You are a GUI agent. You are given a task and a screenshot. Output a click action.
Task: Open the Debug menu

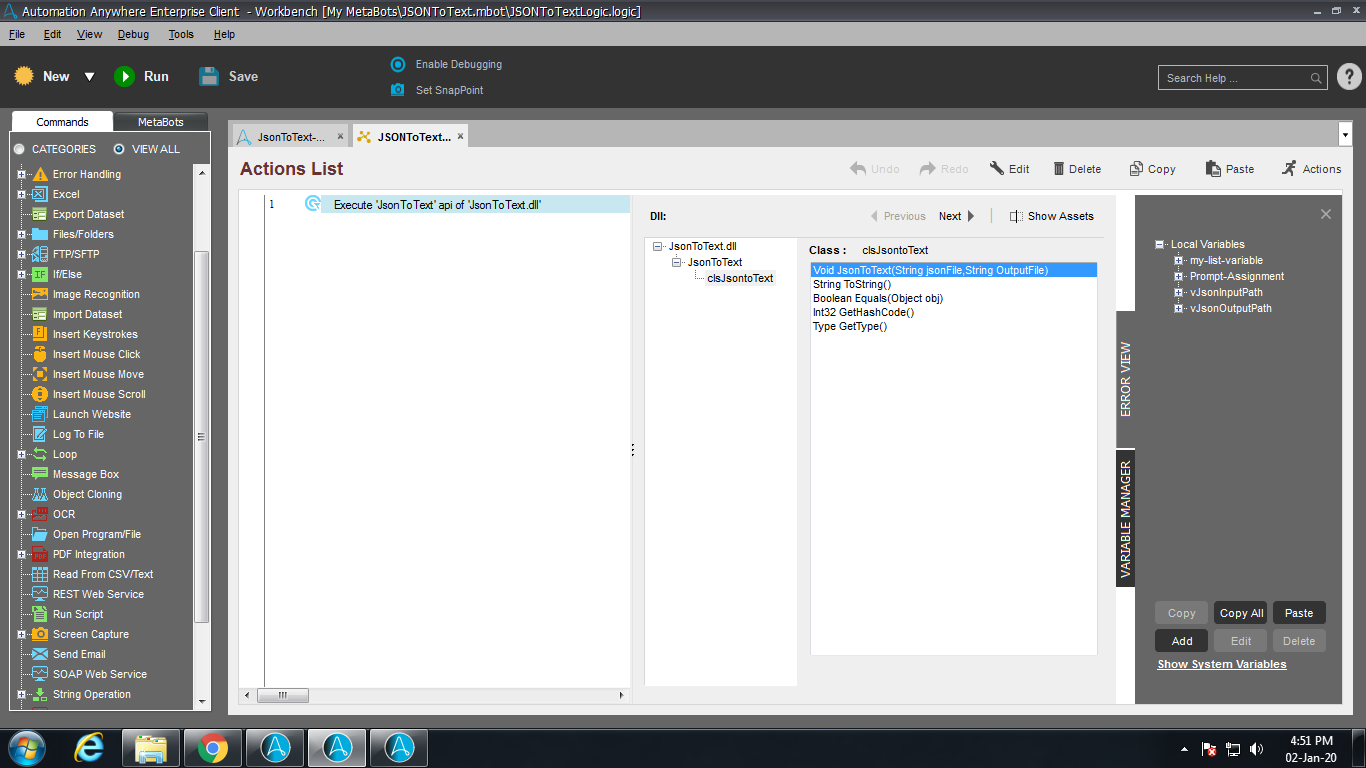tap(133, 34)
